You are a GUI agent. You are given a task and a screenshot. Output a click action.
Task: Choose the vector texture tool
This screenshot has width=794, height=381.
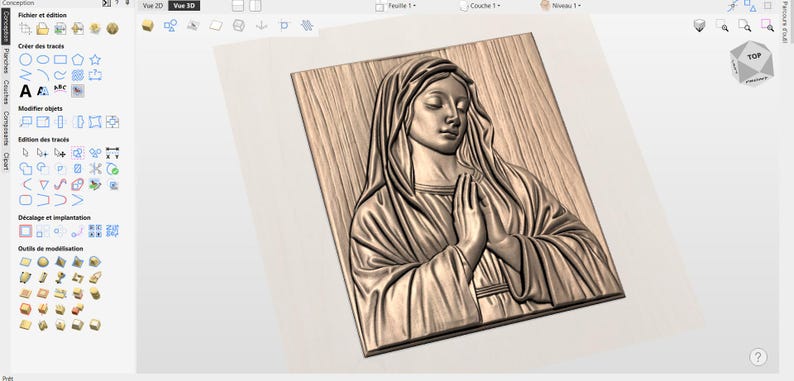(77, 75)
